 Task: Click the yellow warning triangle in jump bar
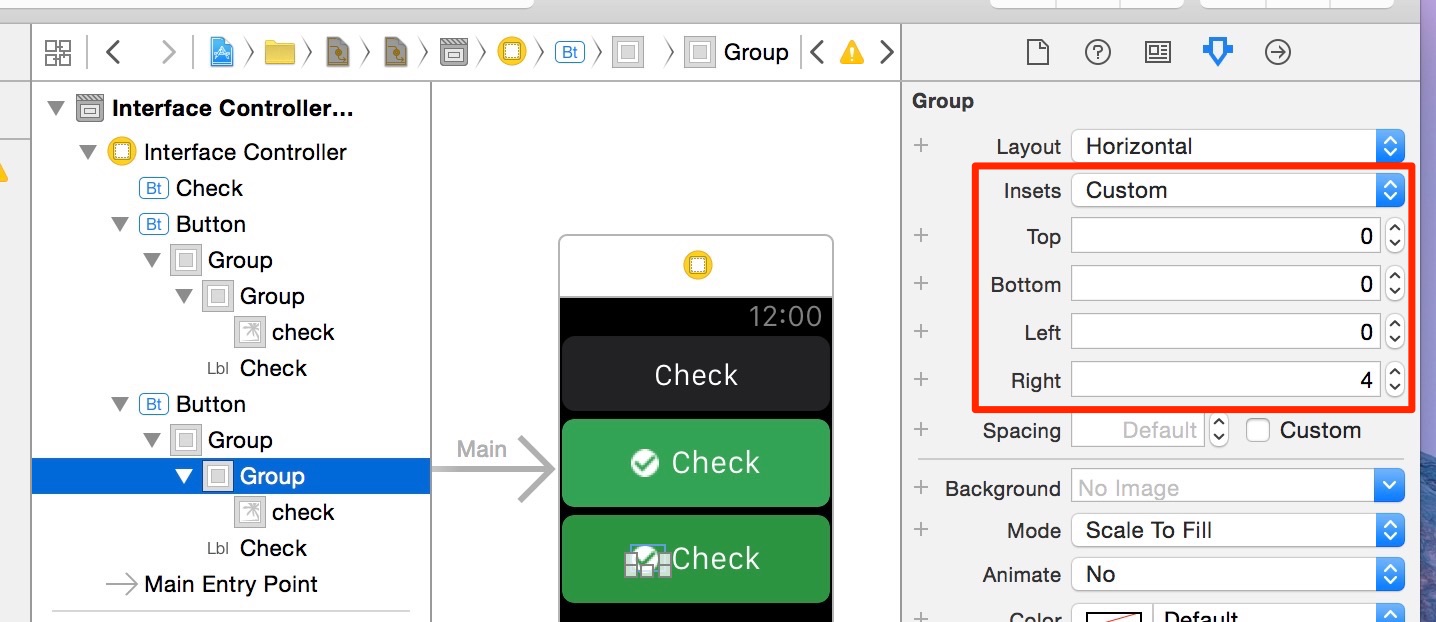point(852,52)
